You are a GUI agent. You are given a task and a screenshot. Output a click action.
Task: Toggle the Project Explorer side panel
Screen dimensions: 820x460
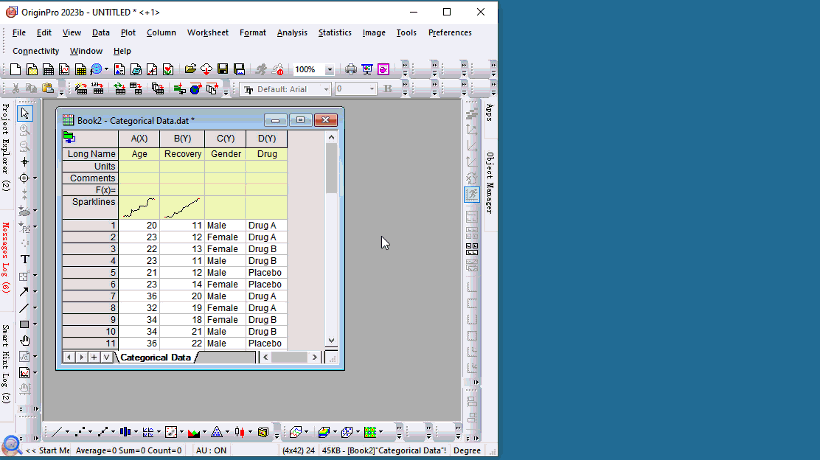point(6,147)
